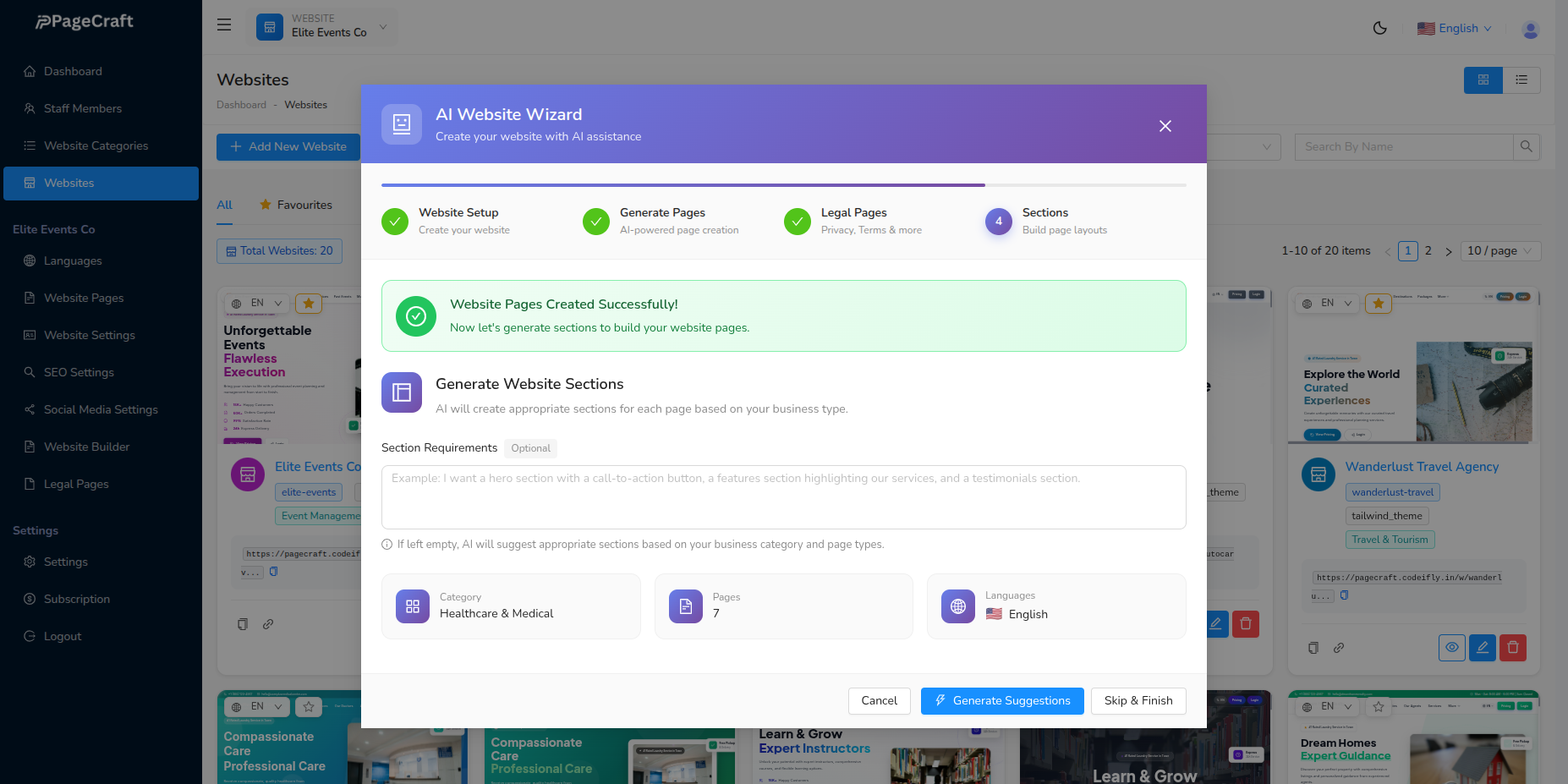Click the PageCraft logo
The image size is (1568, 784).
82,21
